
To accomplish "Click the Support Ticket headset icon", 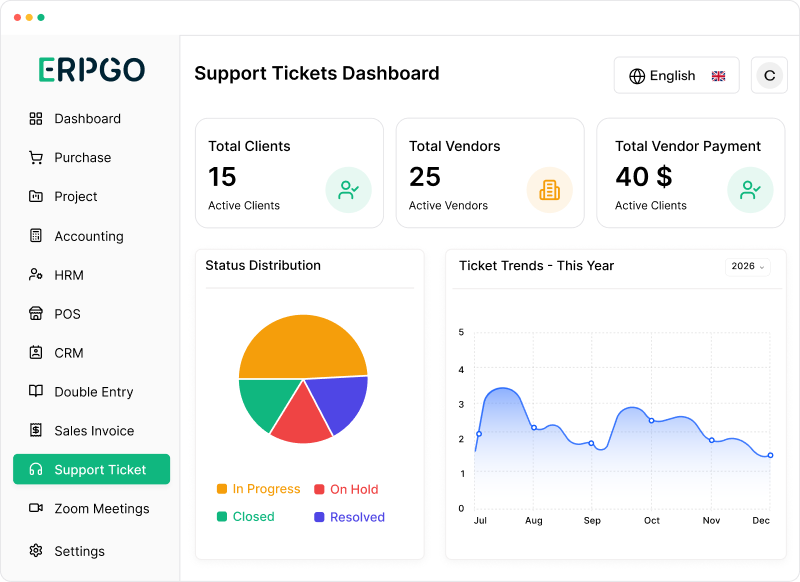I will point(36,469).
